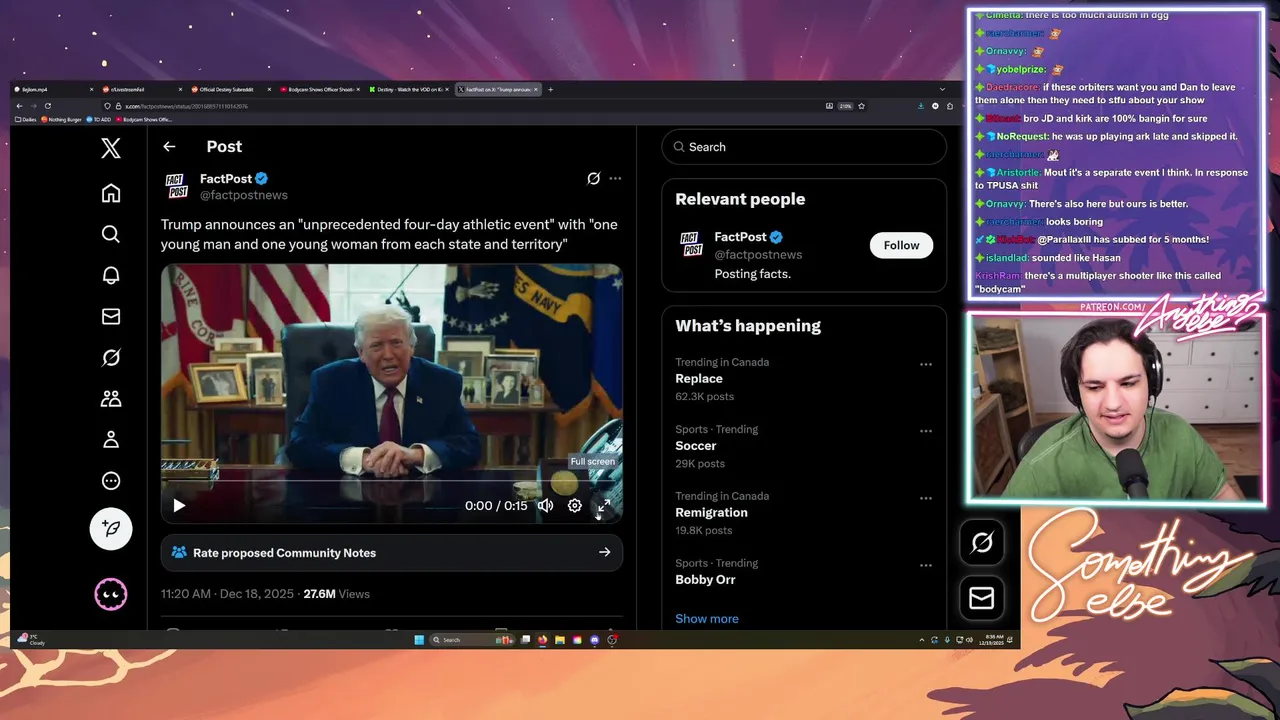
Task: Go to Home in X sidebar
Action: (x=111, y=193)
